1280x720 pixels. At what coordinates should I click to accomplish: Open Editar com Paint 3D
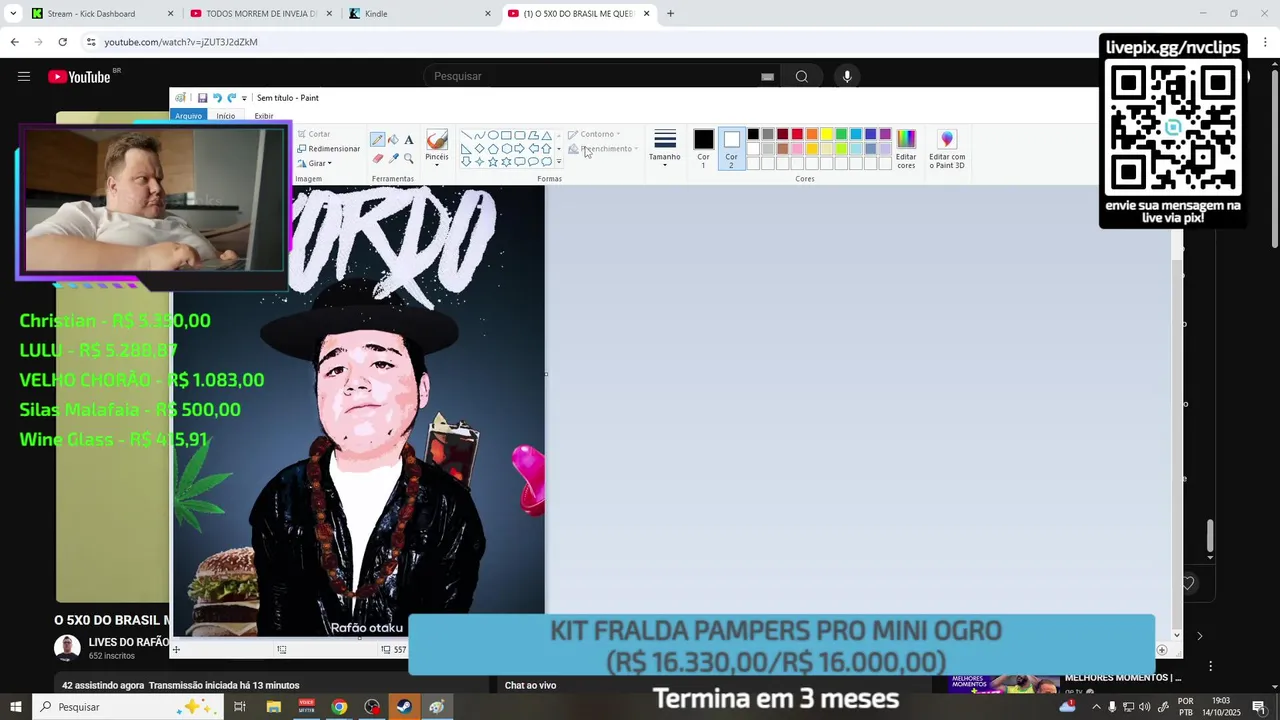click(947, 149)
